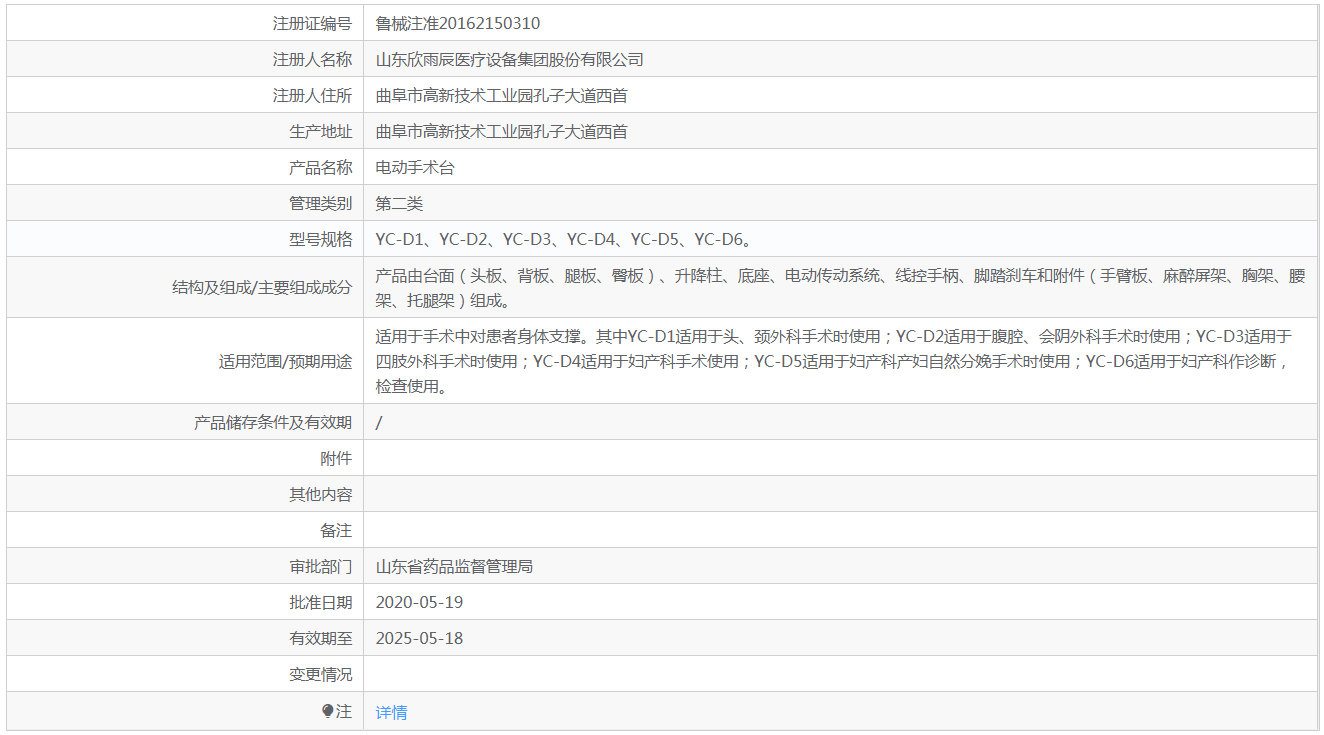
Task: Select registration number 鲁械注准20162150310
Action: [x=458, y=23]
